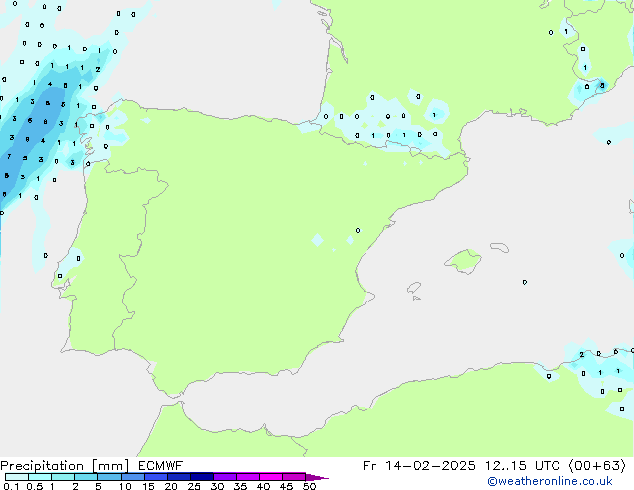The height and width of the screenshot is (490, 634).
Task: Click the small rain spot in eastern Spain
Action: click(318, 239)
